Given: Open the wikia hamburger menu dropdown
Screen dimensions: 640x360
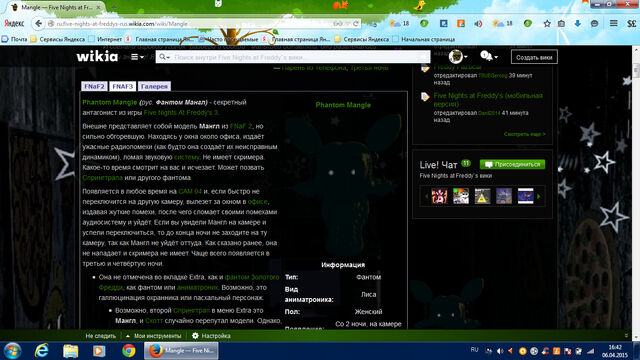Looking at the screenshot, I should tap(137, 57).
